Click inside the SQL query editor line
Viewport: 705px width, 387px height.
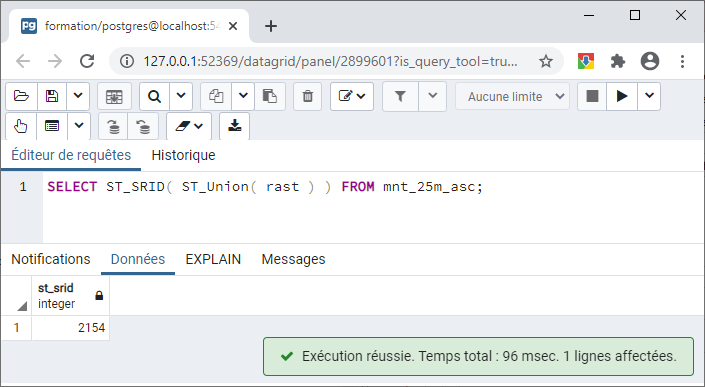[265, 187]
